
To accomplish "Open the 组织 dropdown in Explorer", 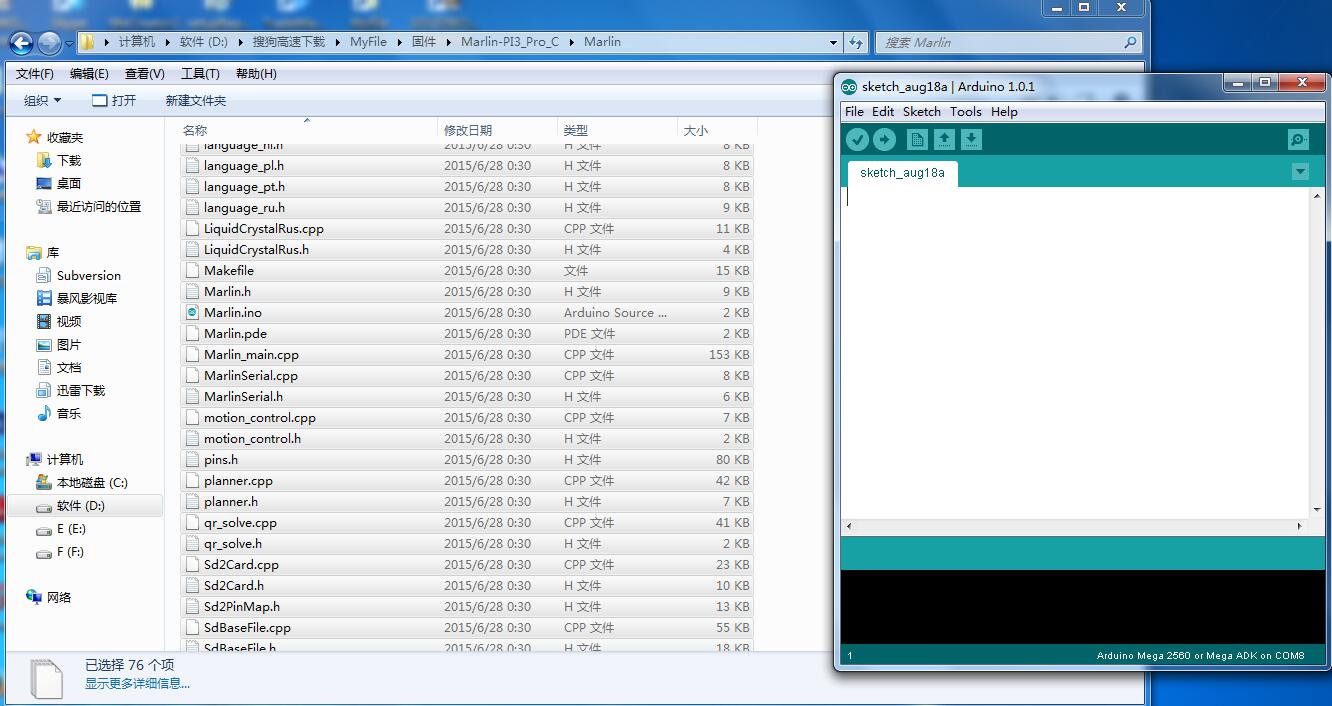I will (x=43, y=101).
